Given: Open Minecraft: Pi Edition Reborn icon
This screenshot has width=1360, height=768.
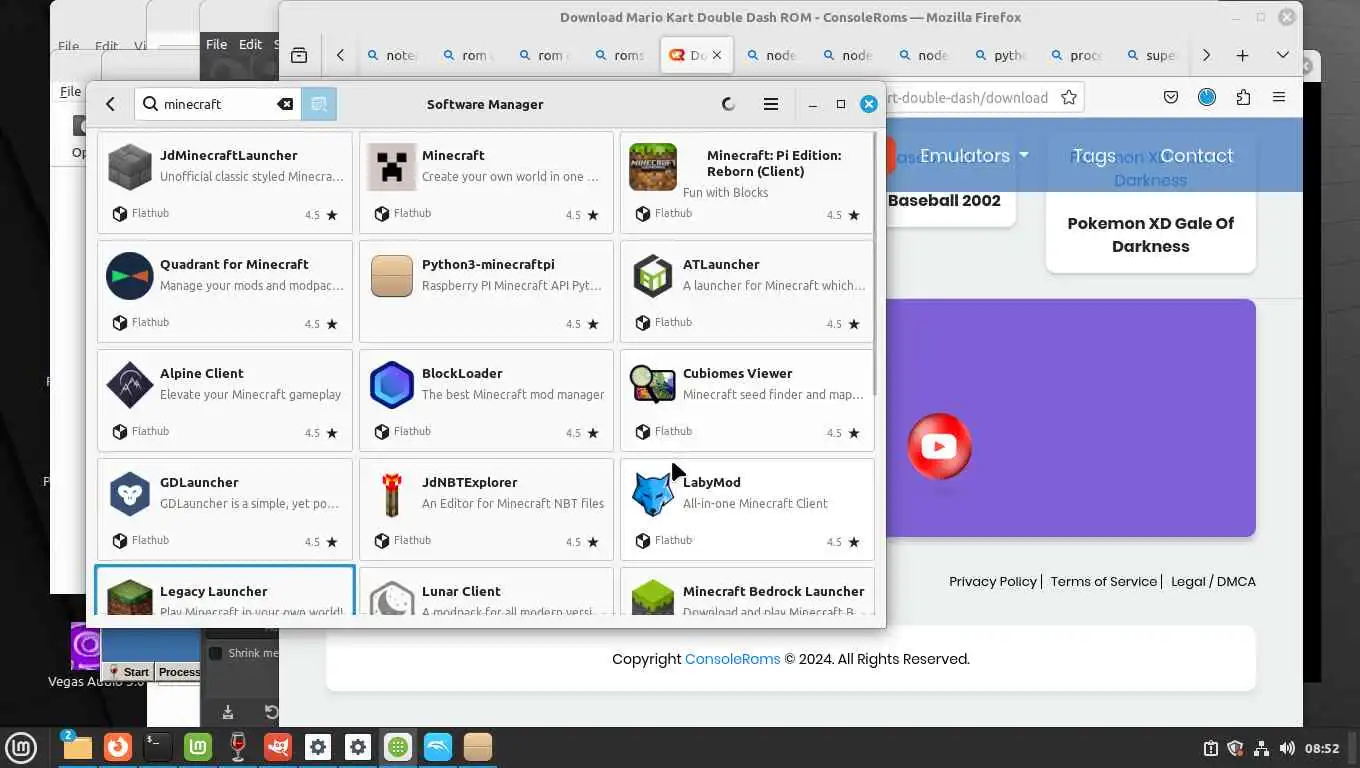Looking at the screenshot, I should 653,167.
